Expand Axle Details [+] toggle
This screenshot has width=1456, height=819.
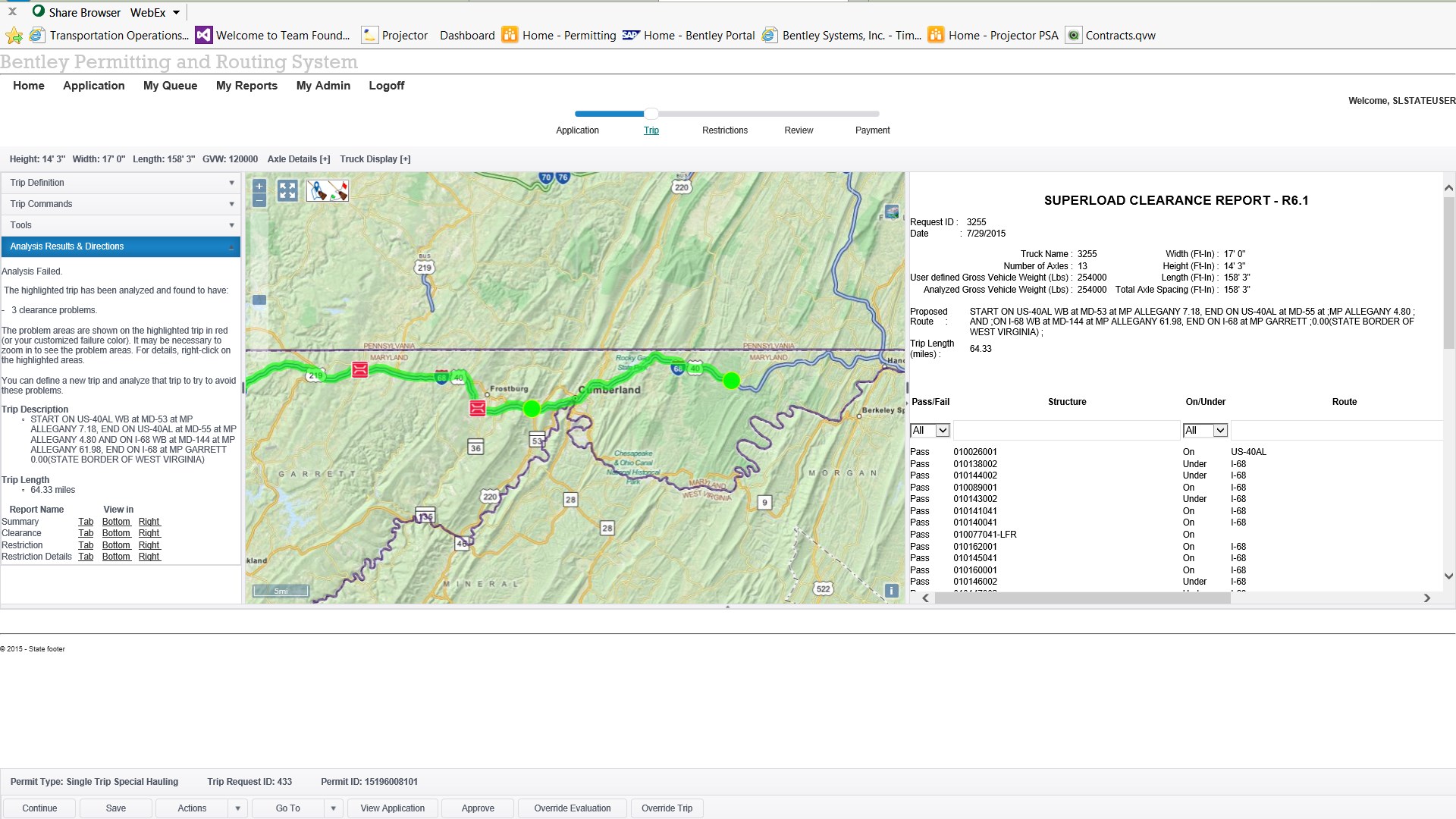pyautogui.click(x=298, y=159)
